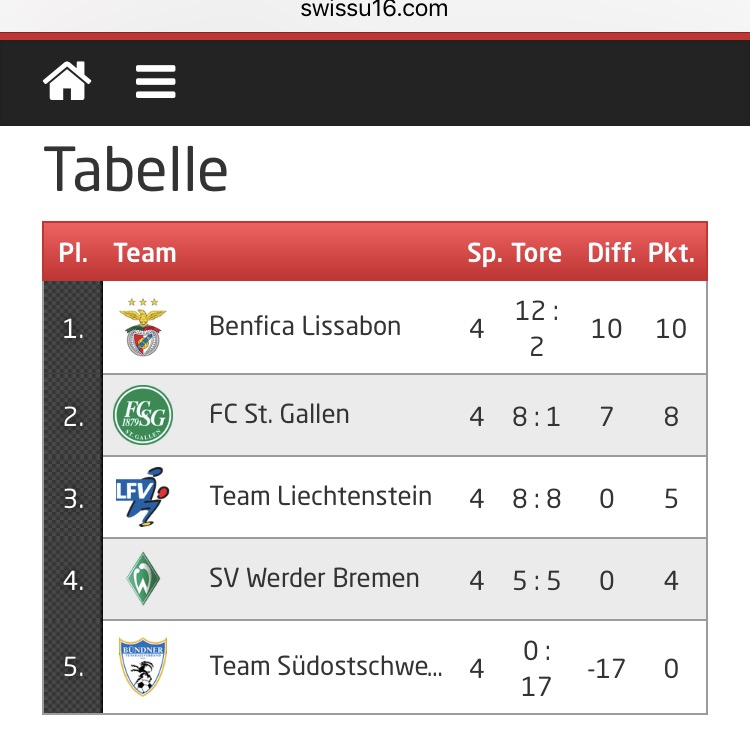Click the Bündner shield crest
750x737 pixels.
[x=143, y=666]
